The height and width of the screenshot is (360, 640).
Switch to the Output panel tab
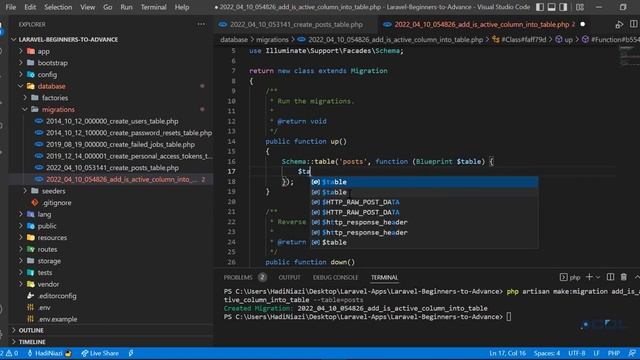point(289,277)
